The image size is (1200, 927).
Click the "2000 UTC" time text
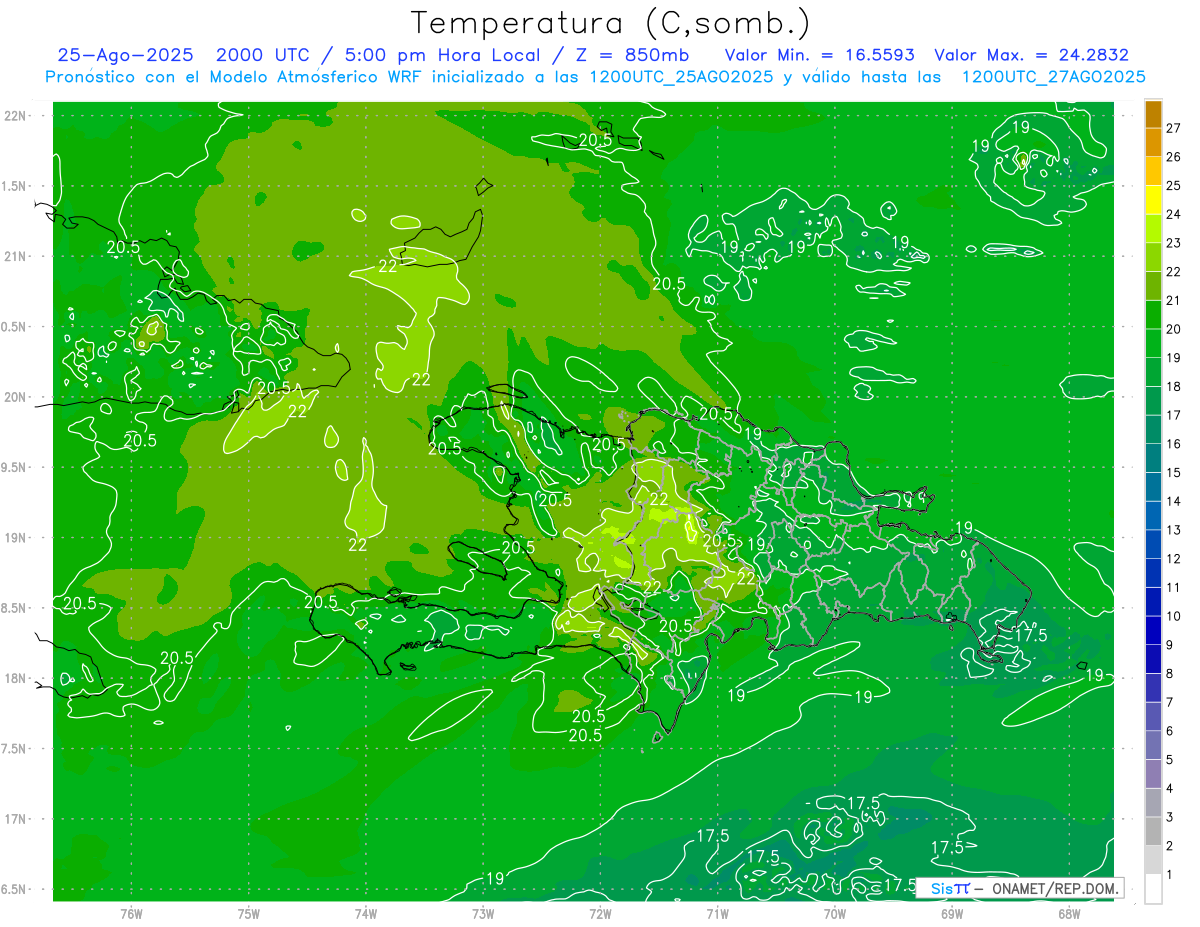coord(264,56)
